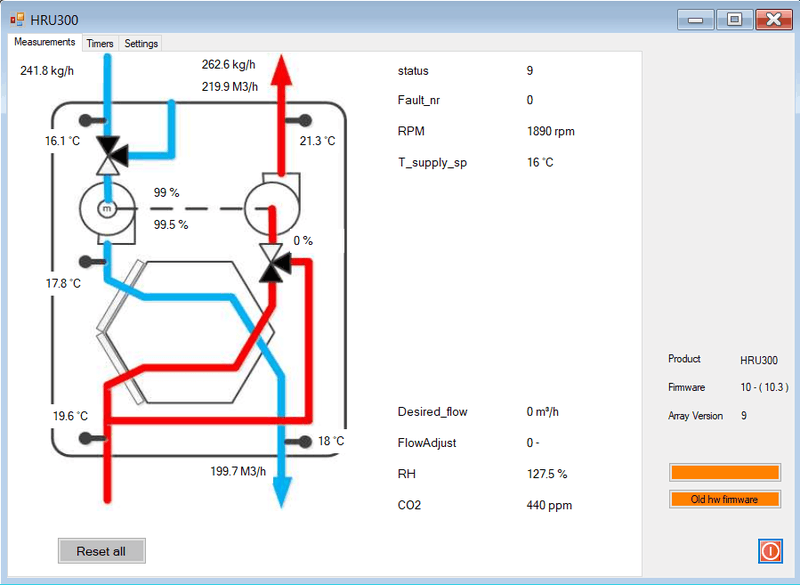The width and height of the screenshot is (800, 585).
Task: Select the Measurements tab
Action: [44, 42]
